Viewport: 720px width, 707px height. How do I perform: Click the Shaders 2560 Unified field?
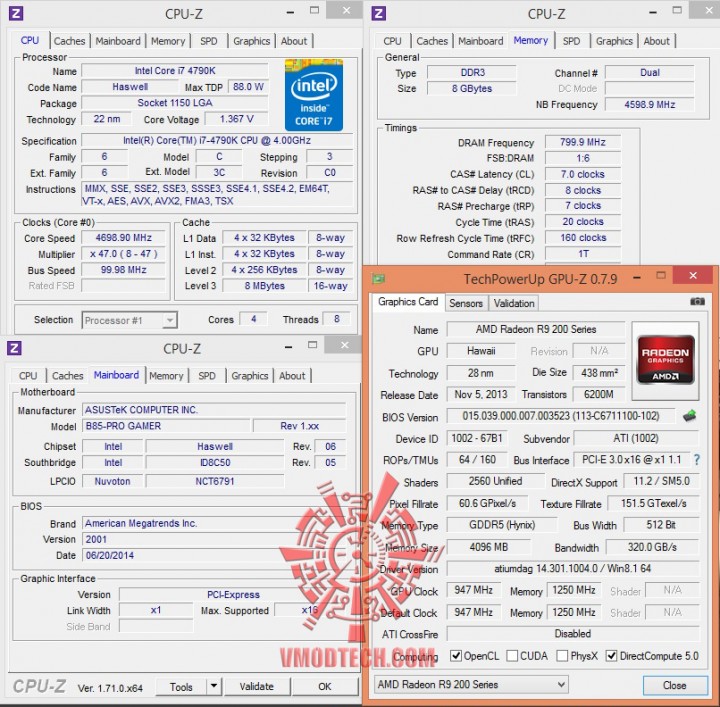coord(495,481)
